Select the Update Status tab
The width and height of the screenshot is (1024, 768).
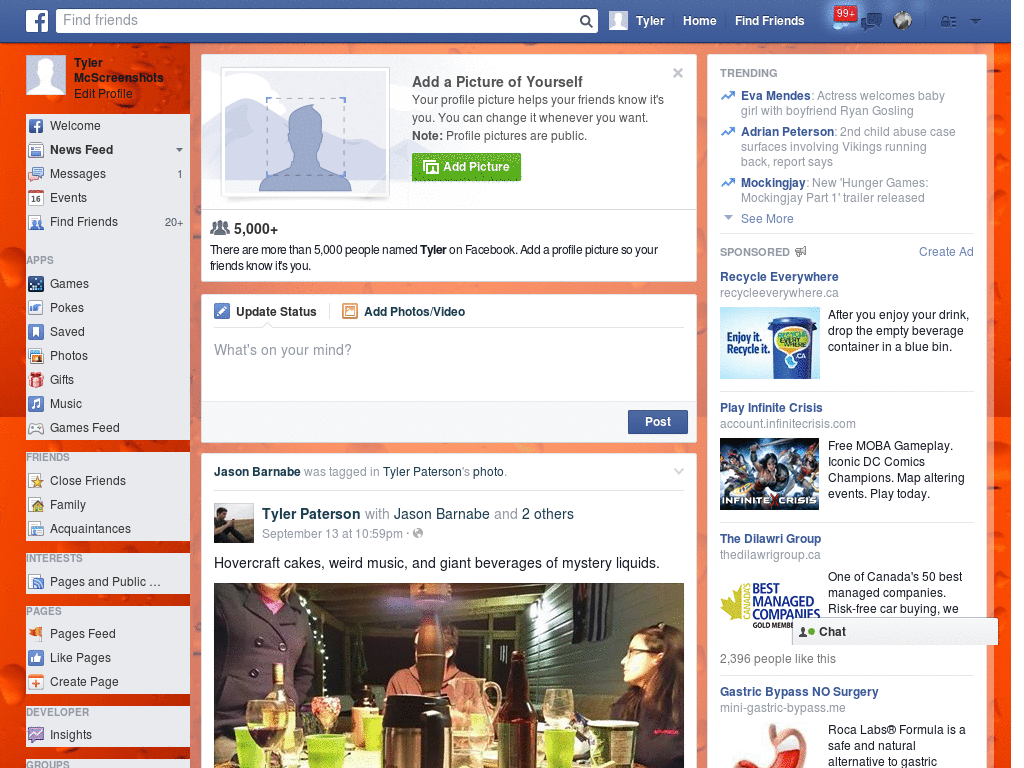[266, 312]
